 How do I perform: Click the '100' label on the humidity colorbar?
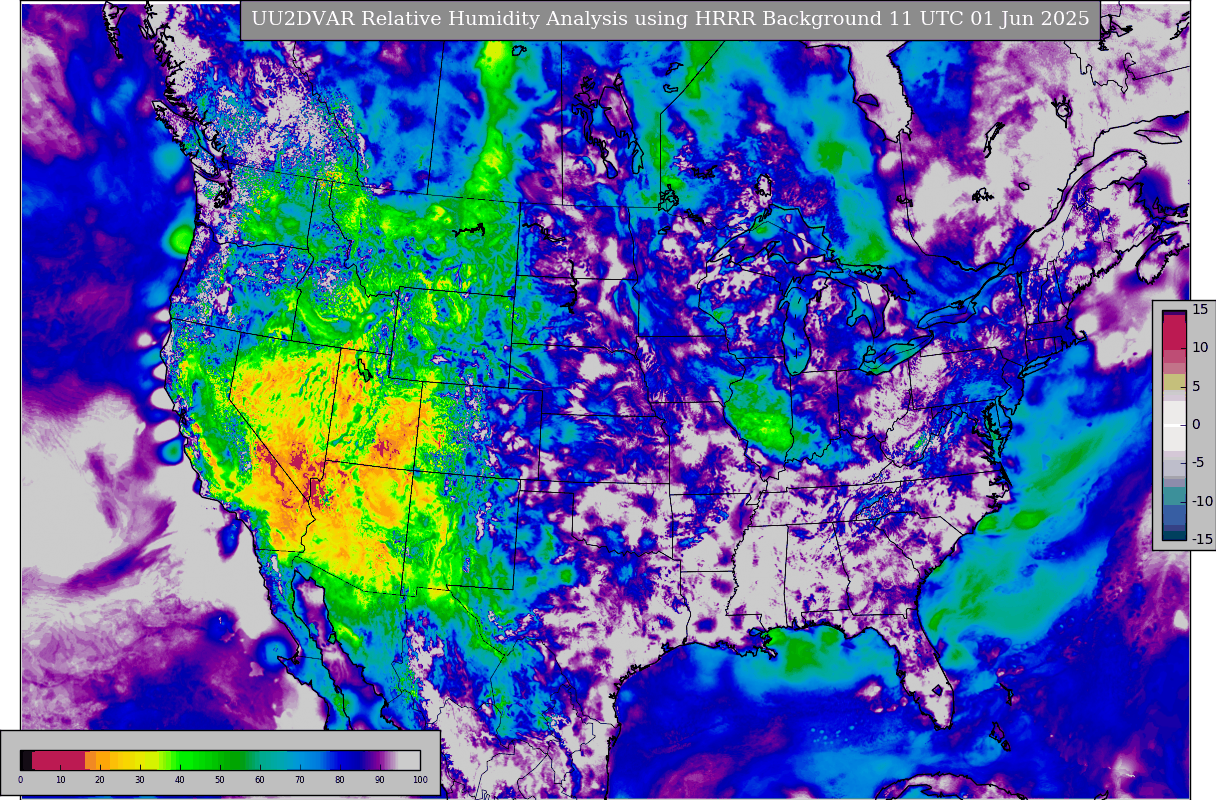(x=420, y=780)
